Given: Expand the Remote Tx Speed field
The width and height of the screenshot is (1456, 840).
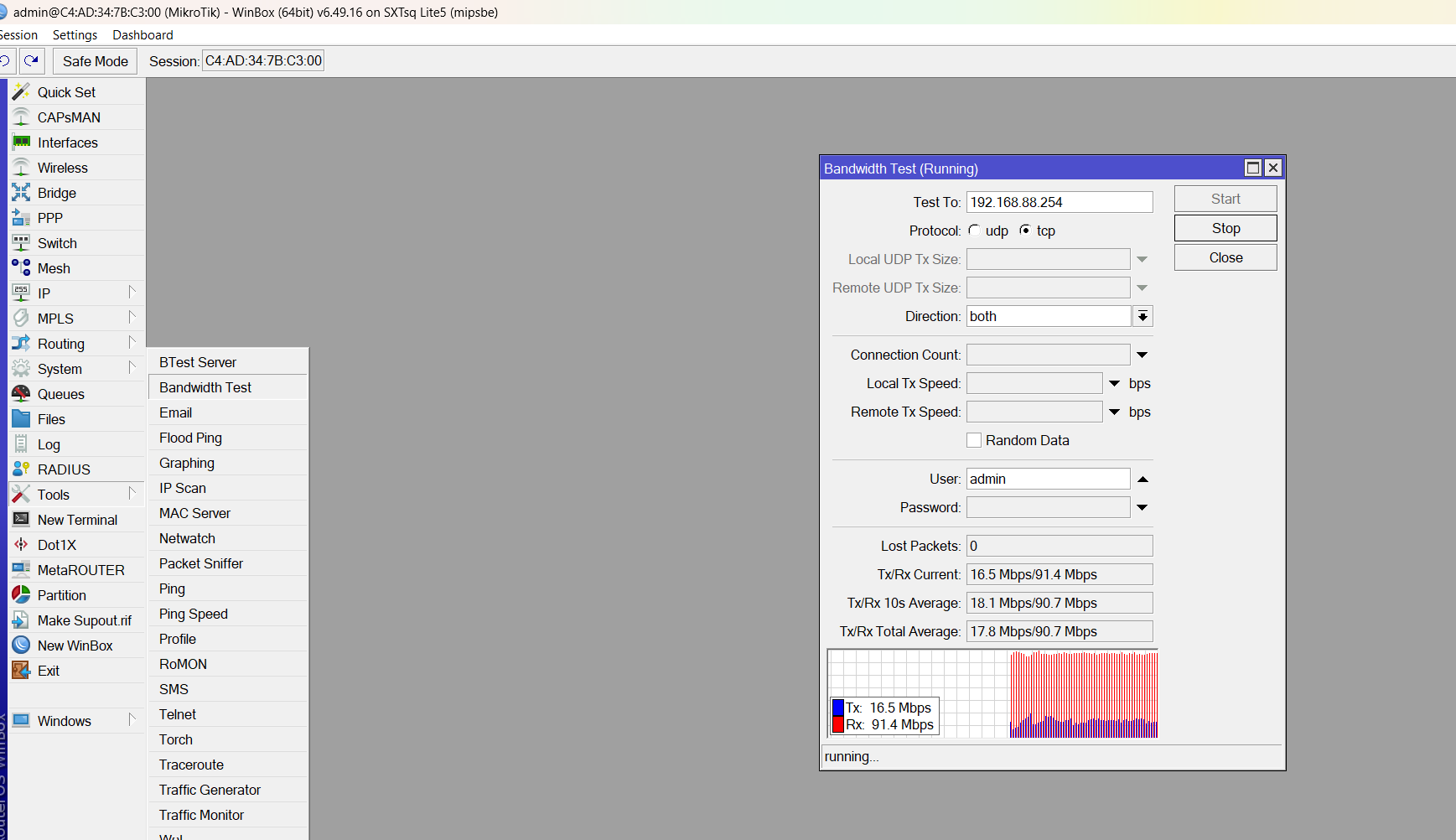Looking at the screenshot, I should (1114, 412).
